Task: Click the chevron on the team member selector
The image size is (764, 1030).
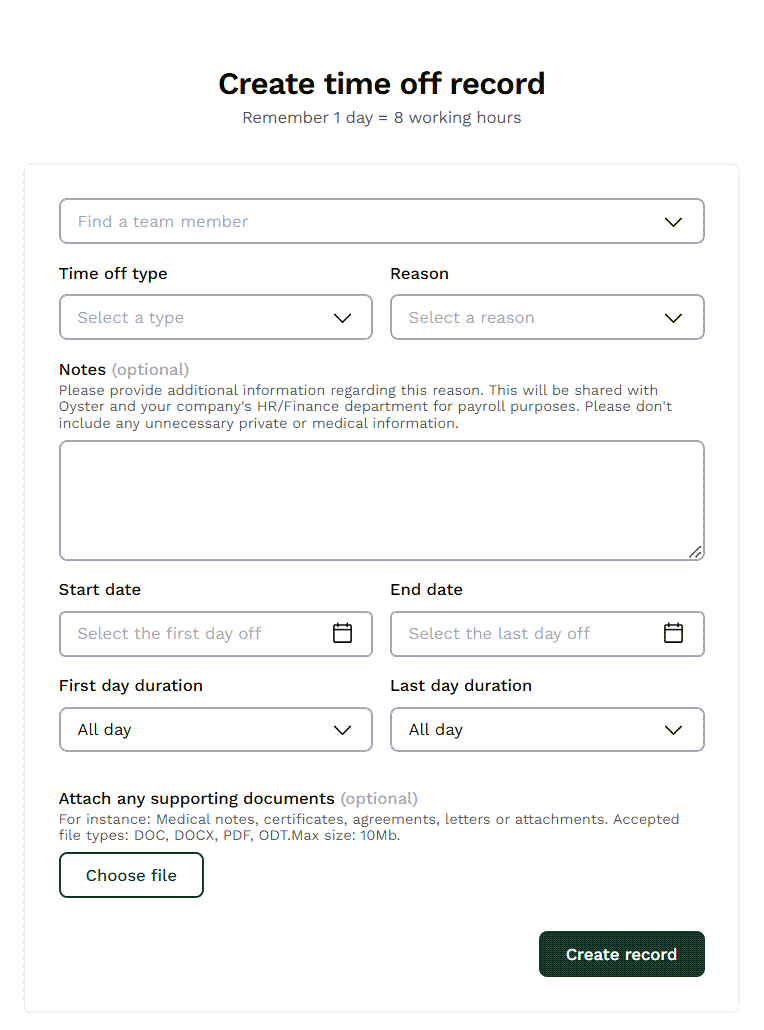Action: coord(673,221)
